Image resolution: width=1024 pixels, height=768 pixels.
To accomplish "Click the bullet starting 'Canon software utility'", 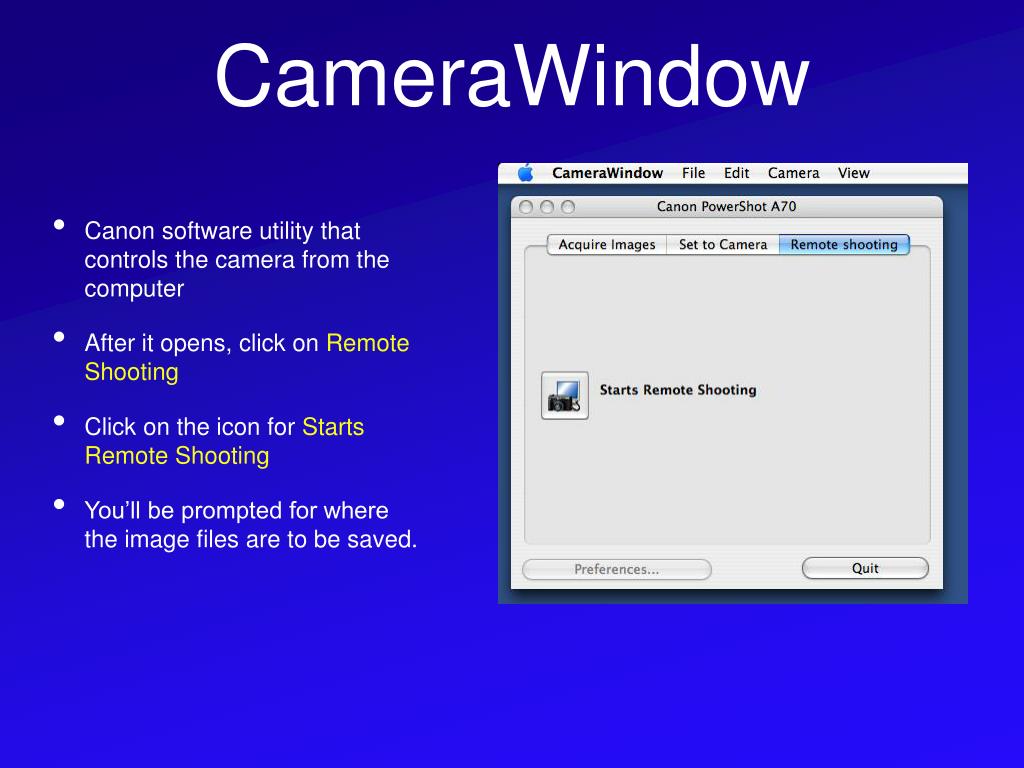I will pyautogui.click(x=236, y=259).
